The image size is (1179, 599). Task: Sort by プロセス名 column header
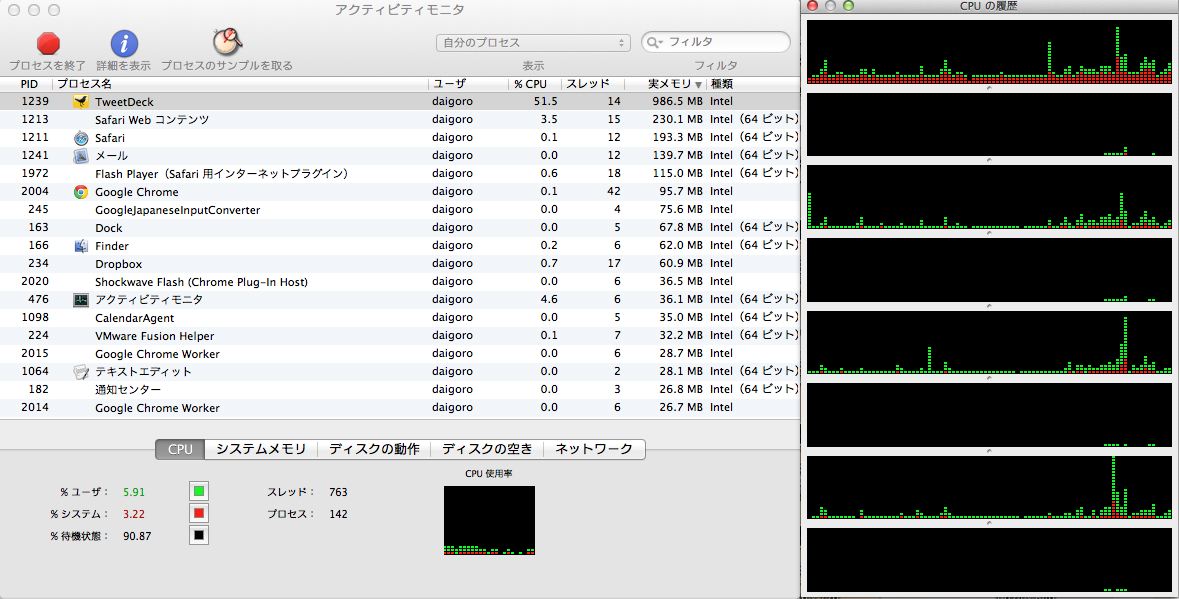pos(241,84)
